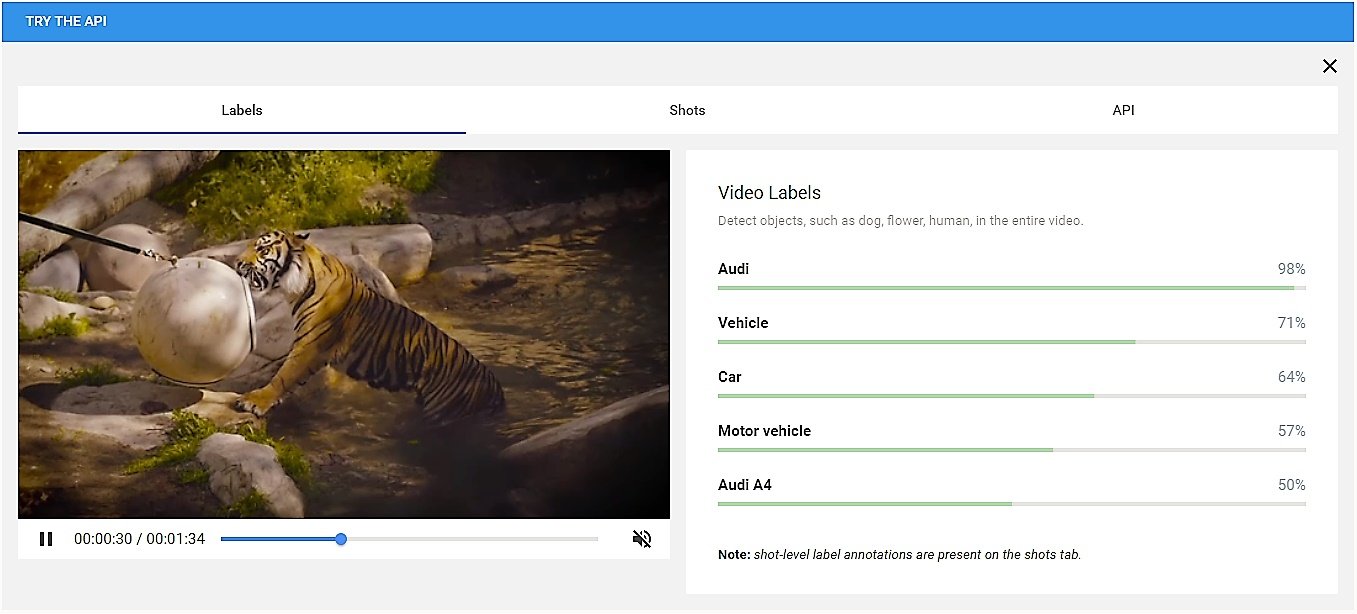Click the 64% confidence value
Viewport: 1357px width, 614px height.
1291,377
